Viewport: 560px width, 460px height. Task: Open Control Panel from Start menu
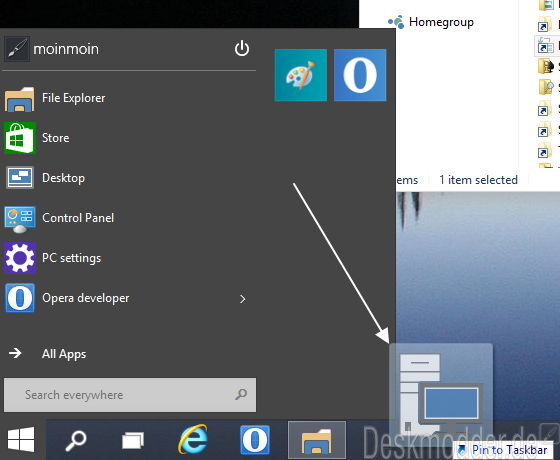coord(129,218)
